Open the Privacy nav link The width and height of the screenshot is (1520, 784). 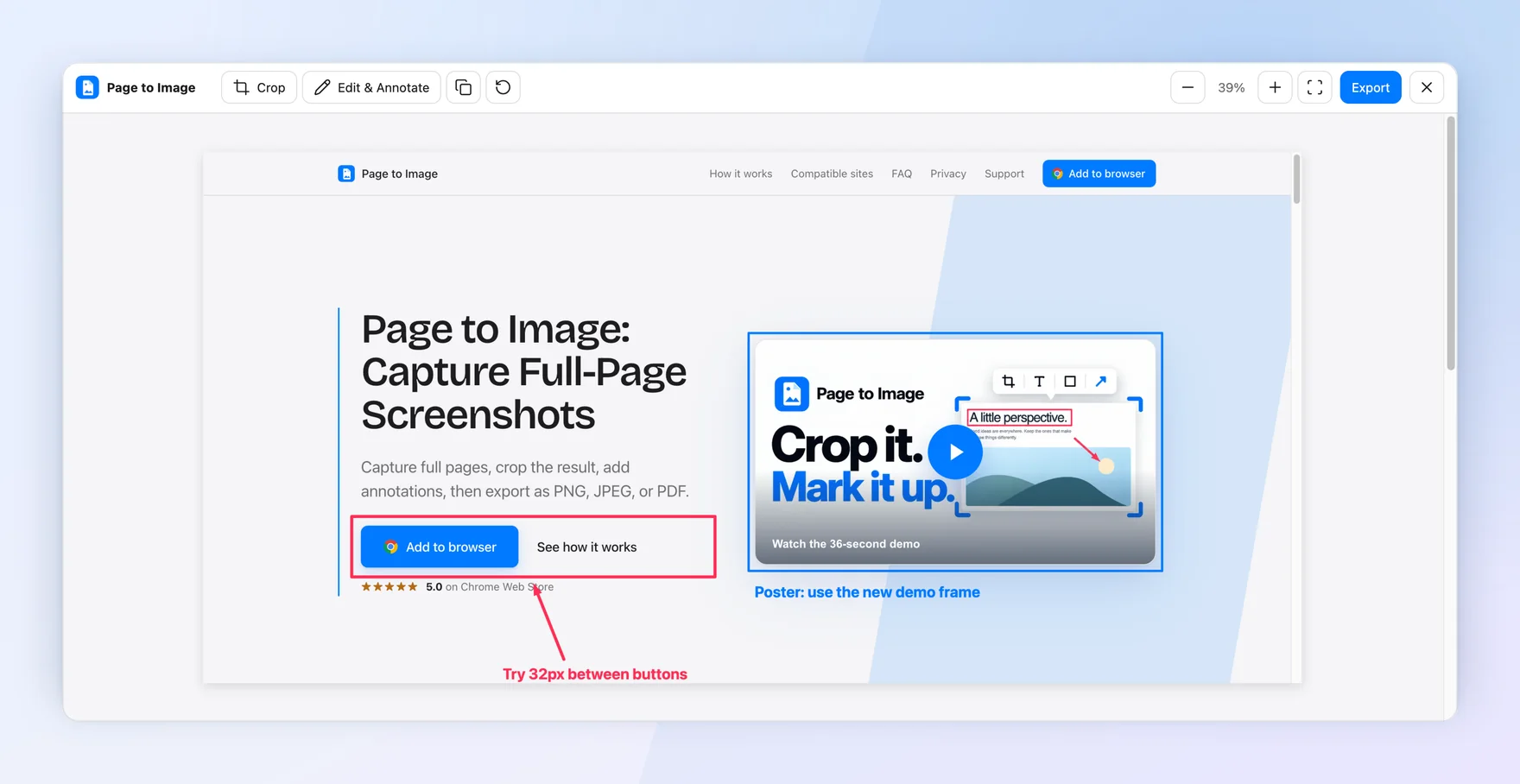coord(948,174)
